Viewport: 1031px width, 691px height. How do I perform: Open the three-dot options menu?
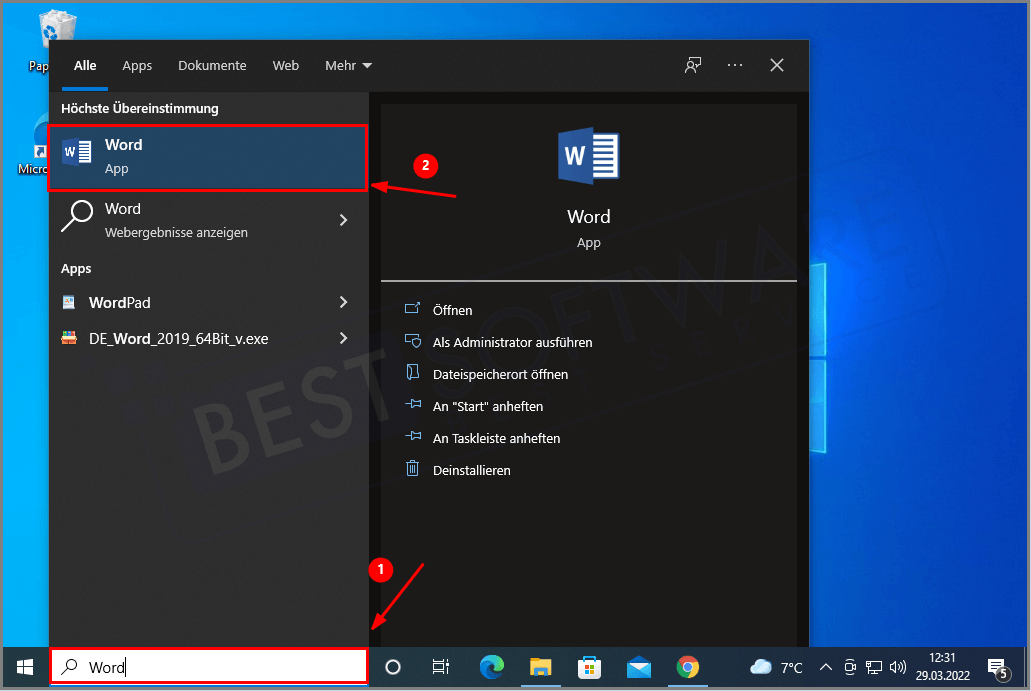(x=735, y=65)
